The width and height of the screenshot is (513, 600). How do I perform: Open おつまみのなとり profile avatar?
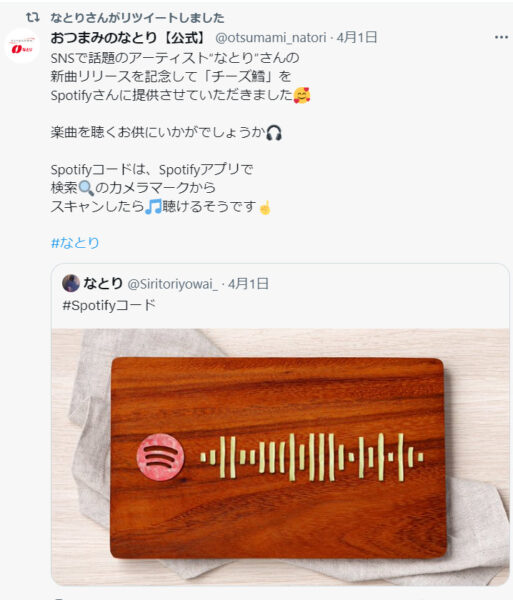(x=22, y=46)
